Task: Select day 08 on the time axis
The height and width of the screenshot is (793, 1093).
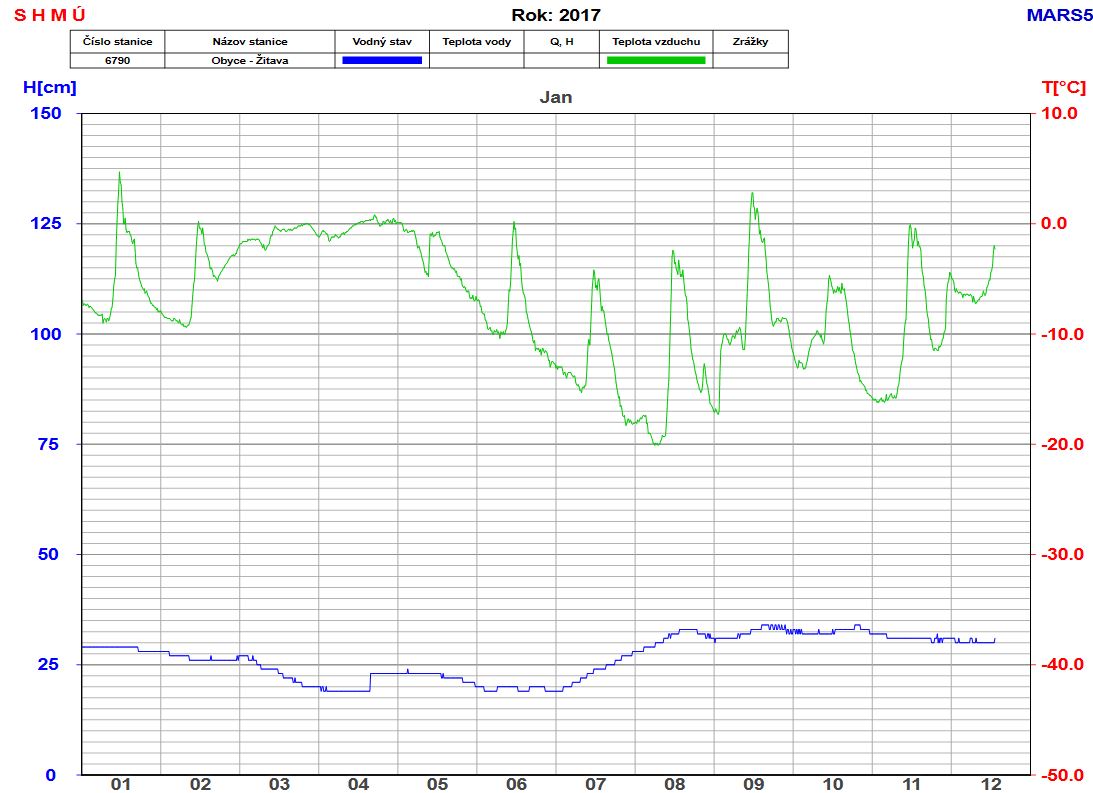Action: (x=674, y=784)
